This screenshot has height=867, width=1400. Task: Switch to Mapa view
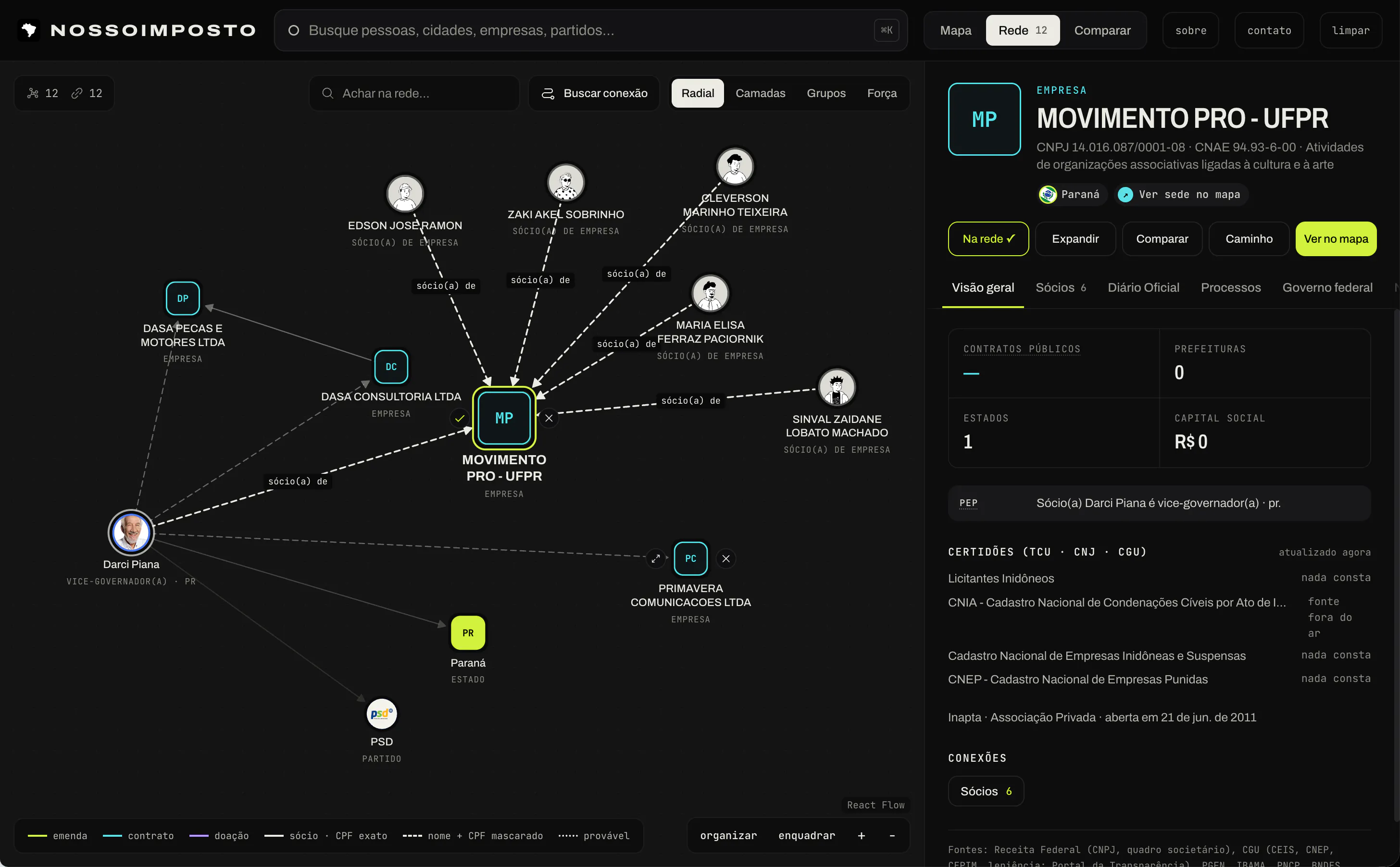click(x=955, y=30)
